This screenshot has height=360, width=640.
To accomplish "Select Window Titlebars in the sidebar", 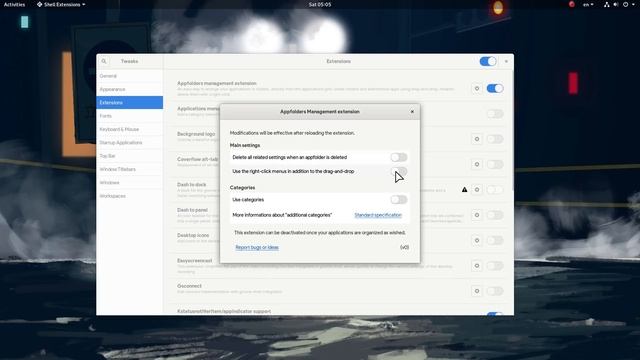I will 130,169.
